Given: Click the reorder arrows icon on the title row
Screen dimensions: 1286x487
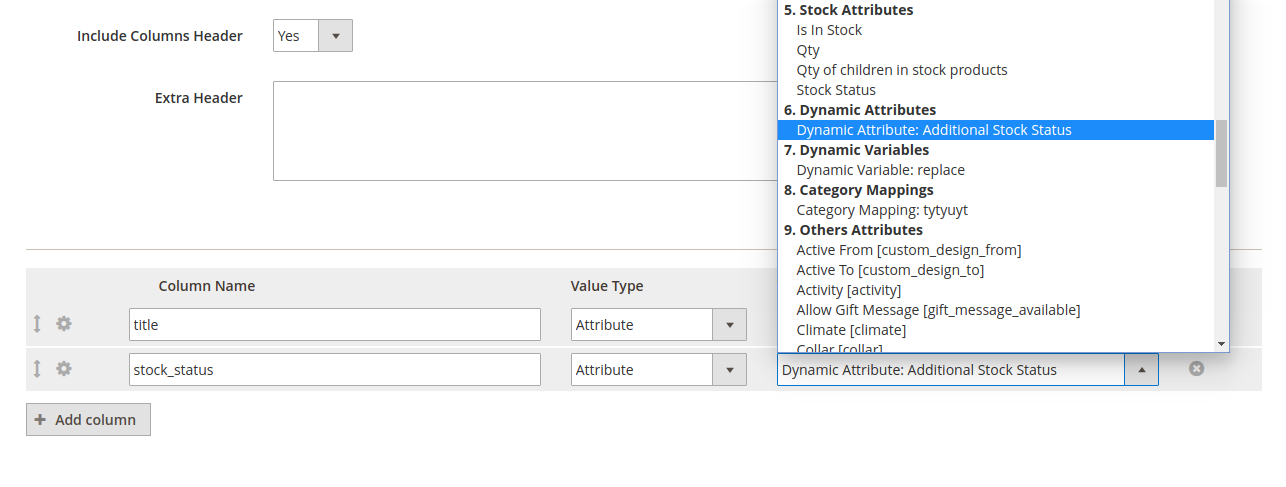Looking at the screenshot, I should [x=37, y=324].
